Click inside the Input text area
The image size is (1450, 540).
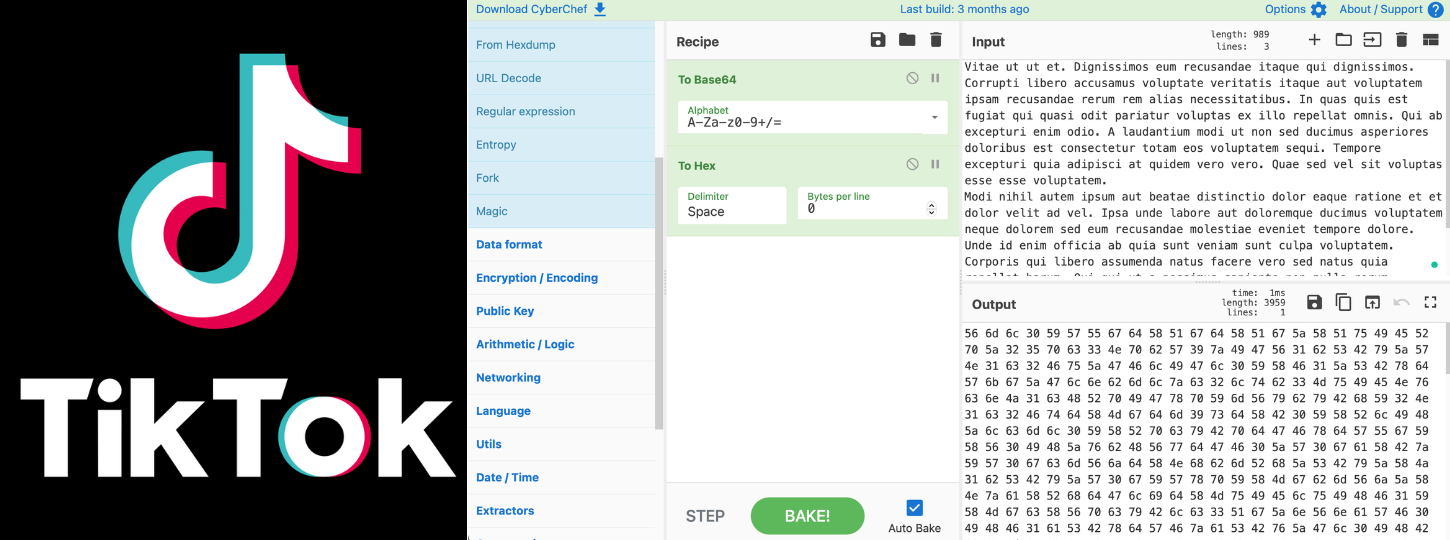coord(1203,170)
